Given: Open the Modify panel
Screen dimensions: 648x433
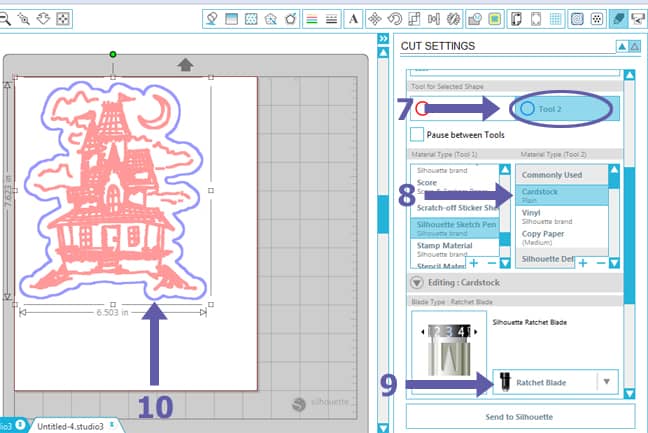Looking at the screenshot, I should coord(475,19).
